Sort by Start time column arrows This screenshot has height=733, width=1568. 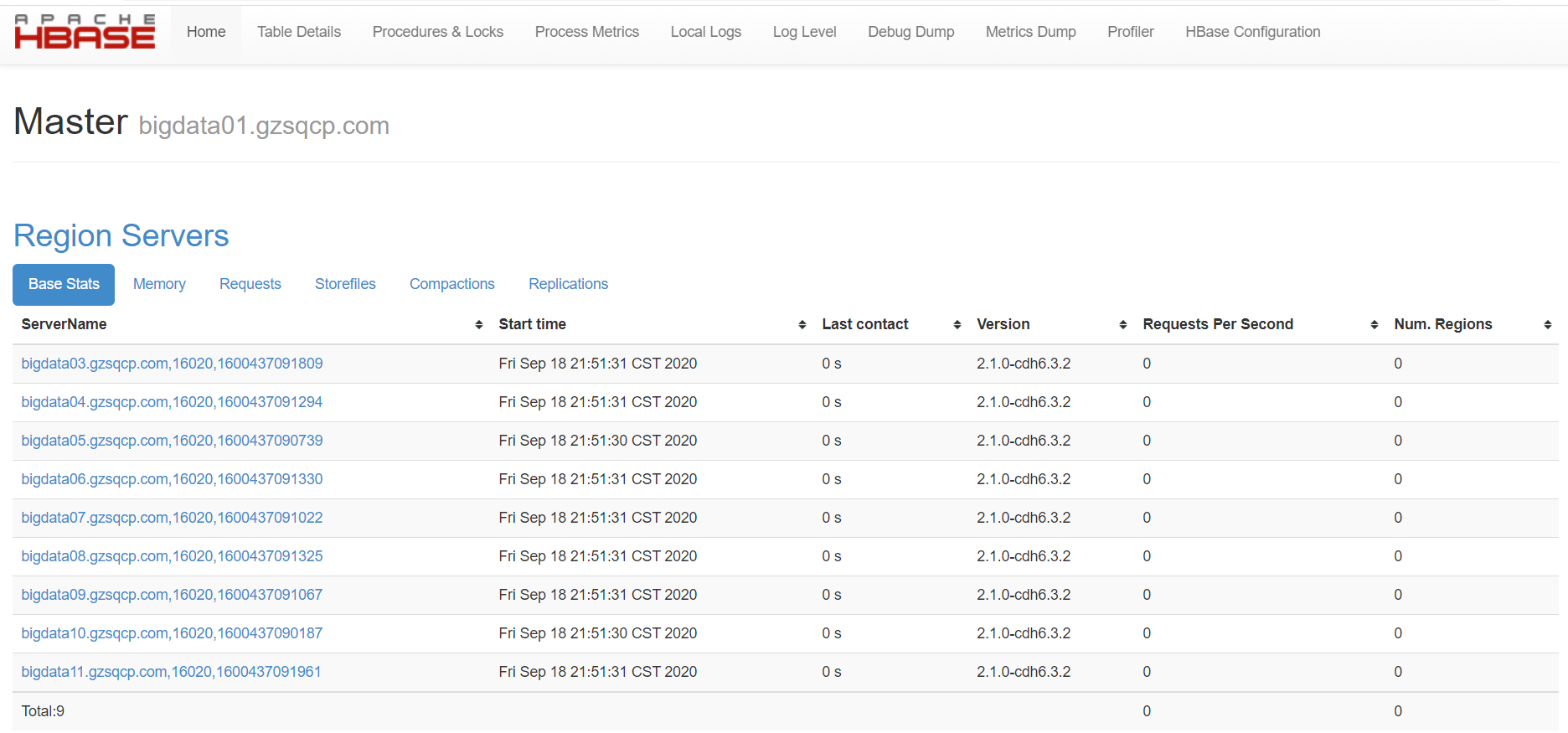point(802,325)
